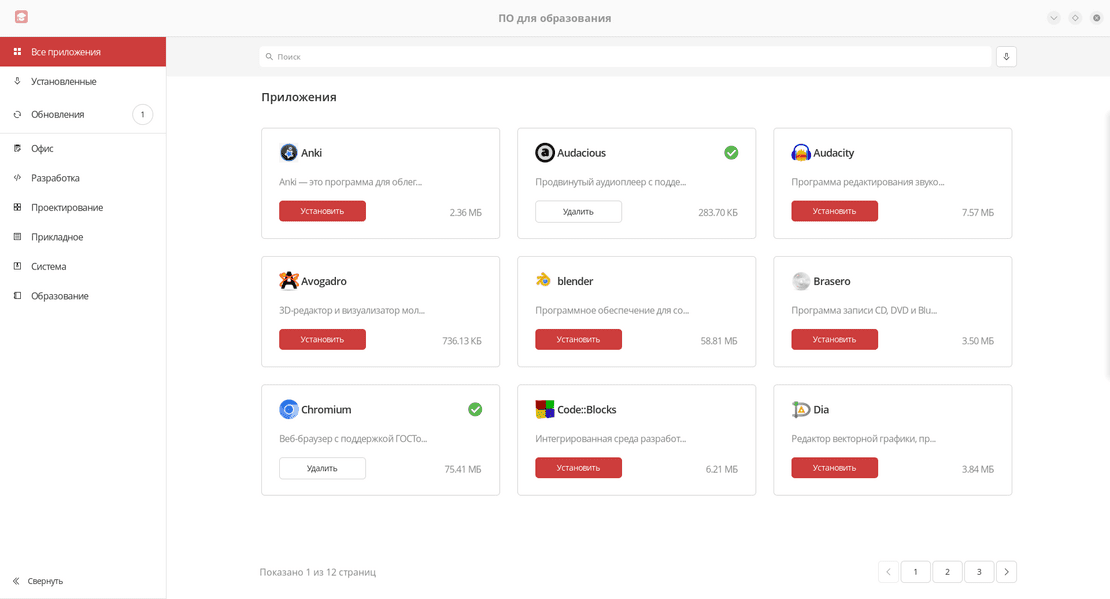Click the download icon beside search field
This screenshot has height=599, width=1110.
click(1006, 57)
